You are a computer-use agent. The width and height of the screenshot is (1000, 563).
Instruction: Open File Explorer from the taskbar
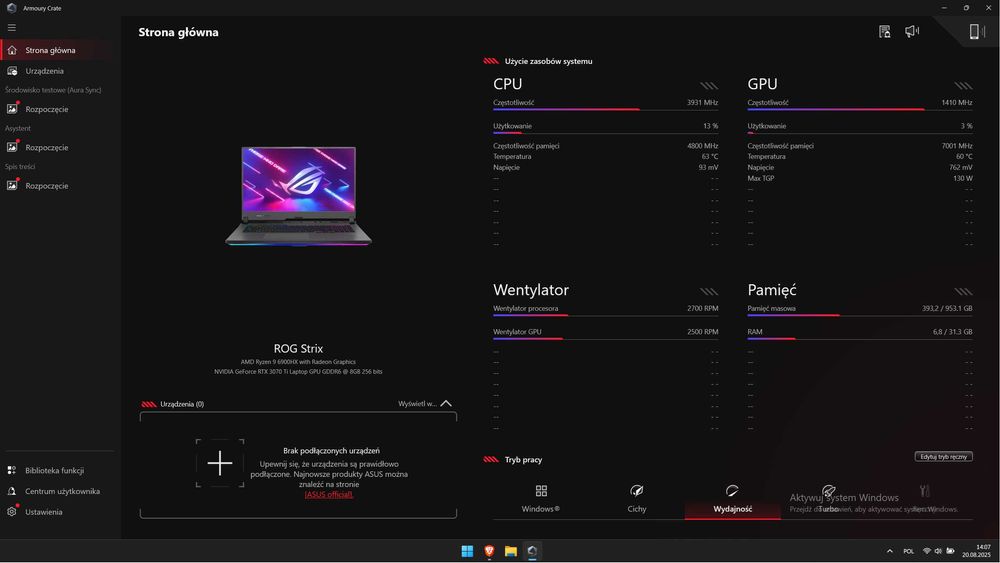511,552
